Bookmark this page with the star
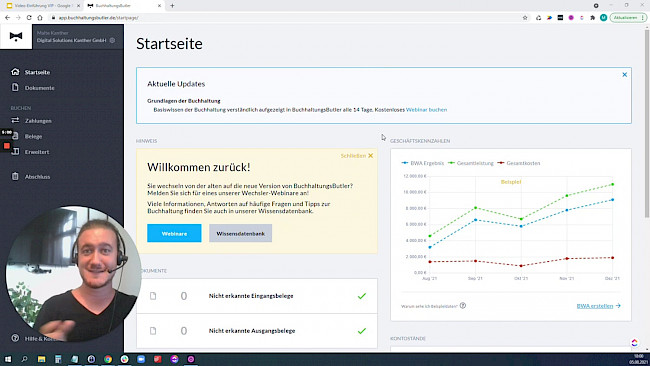Screen dimensions: 650x366 click(525, 18)
